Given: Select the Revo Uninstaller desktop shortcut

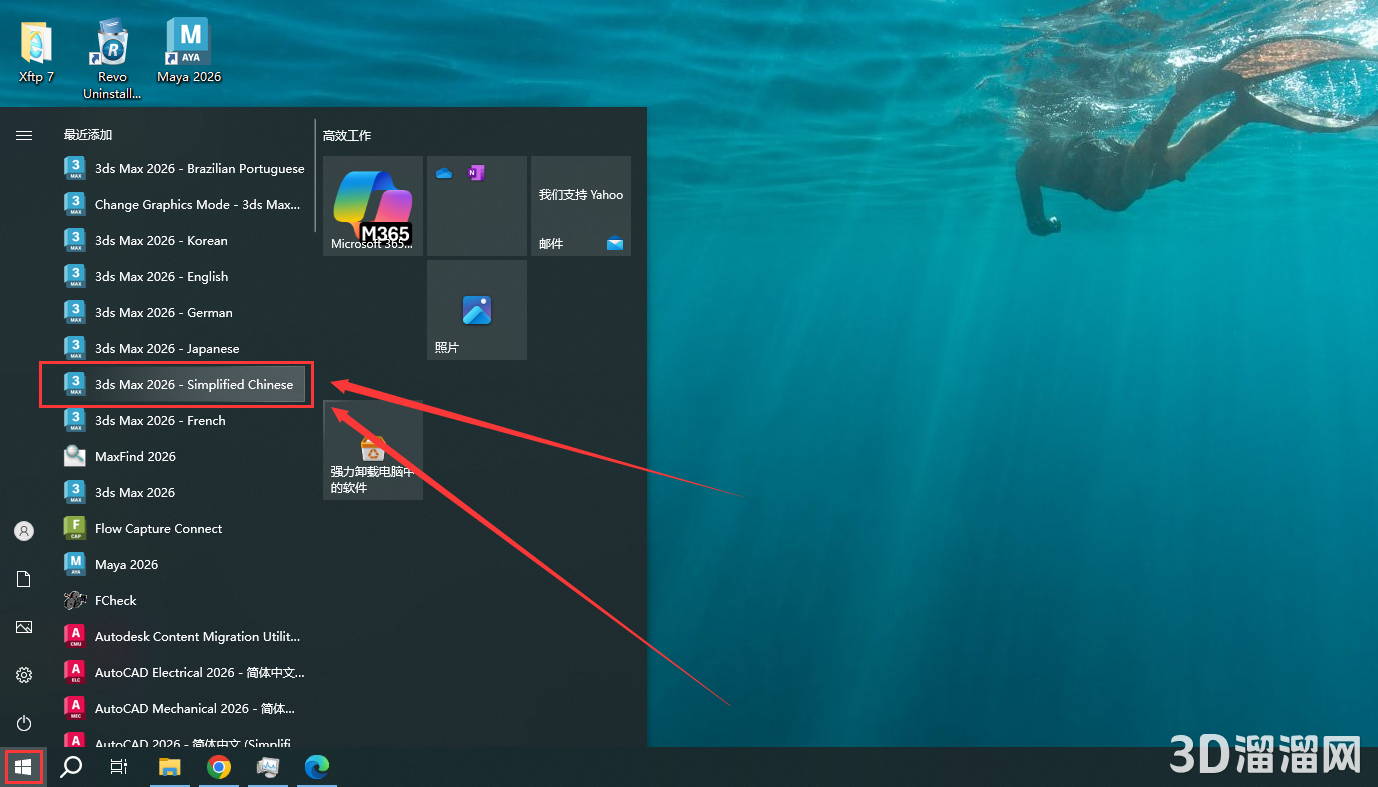Looking at the screenshot, I should [112, 59].
